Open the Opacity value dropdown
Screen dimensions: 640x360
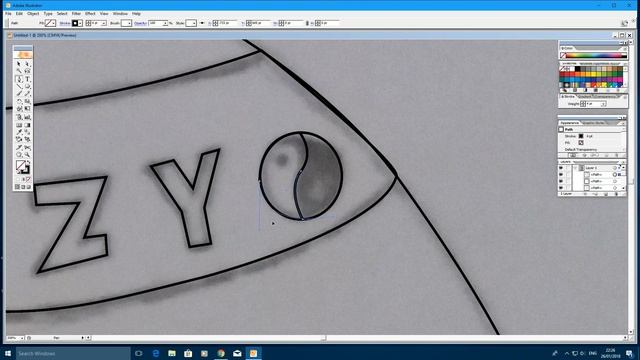point(165,23)
